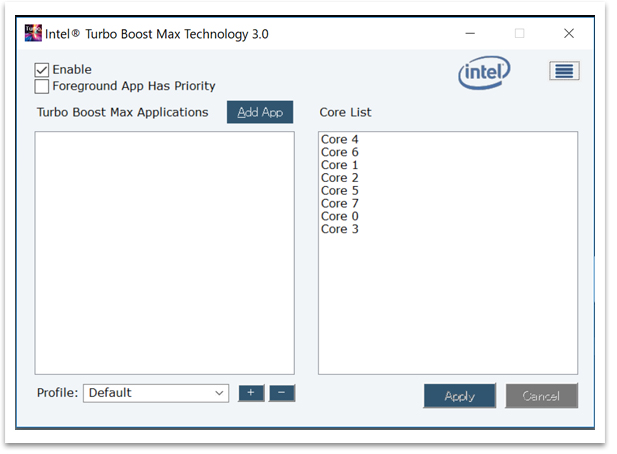The width and height of the screenshot is (617, 454).
Task: Open the Profile dropdown
Action: click(x=156, y=393)
